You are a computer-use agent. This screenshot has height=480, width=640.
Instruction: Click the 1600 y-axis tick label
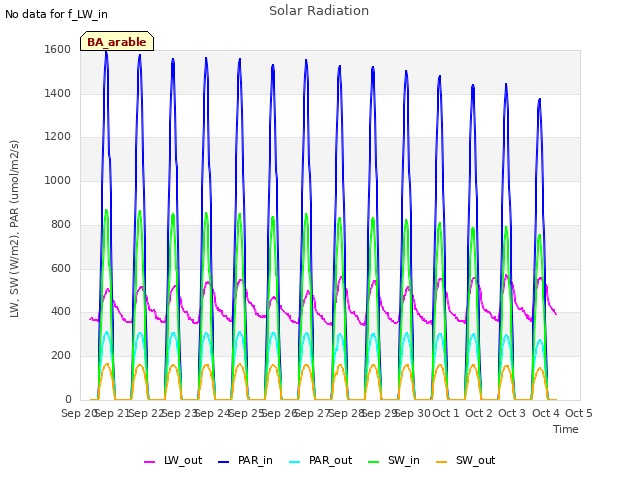click(x=58, y=49)
